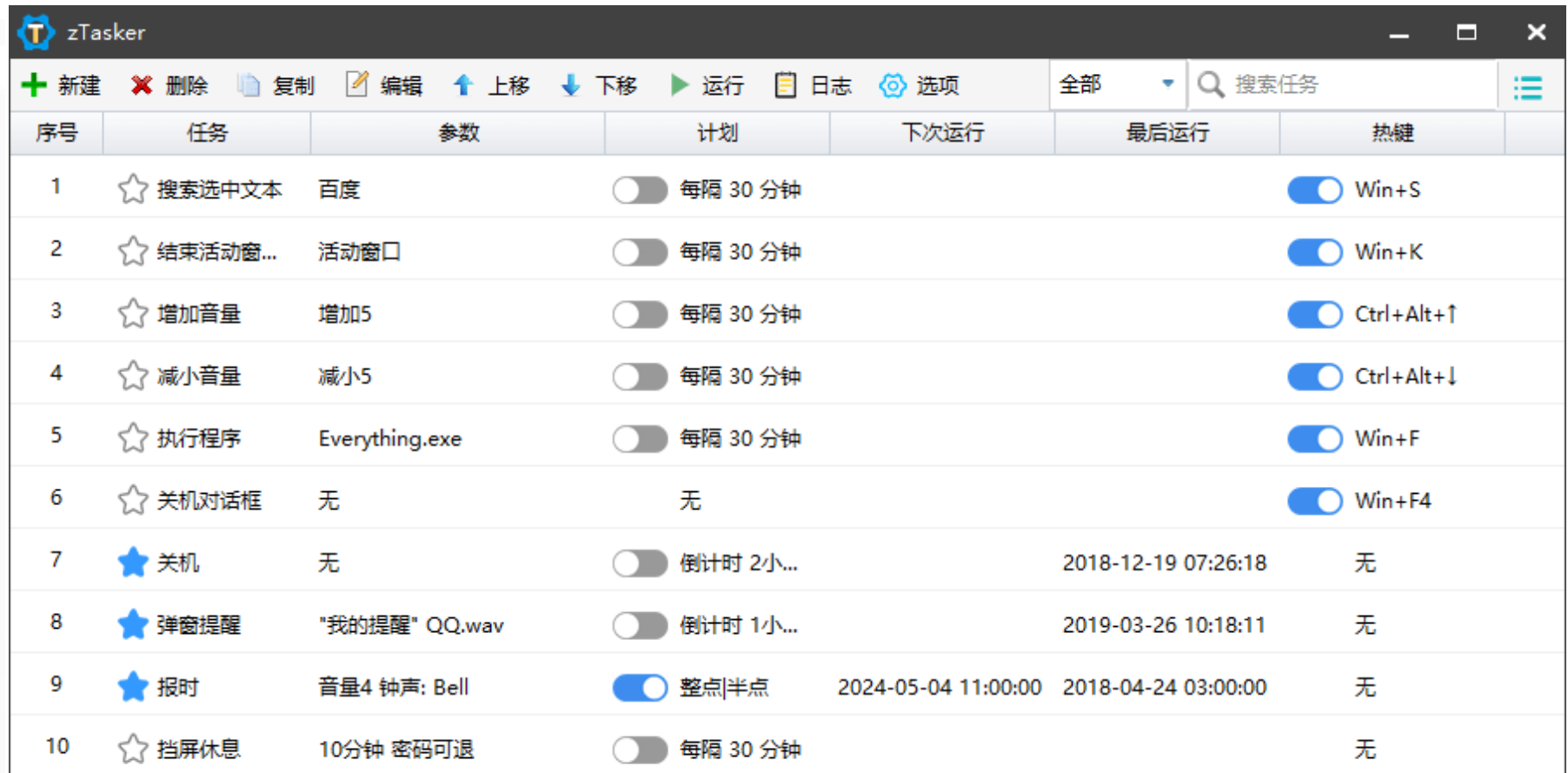Sort by 参数 column header
Screen dimensions: 1568x773
tap(458, 133)
